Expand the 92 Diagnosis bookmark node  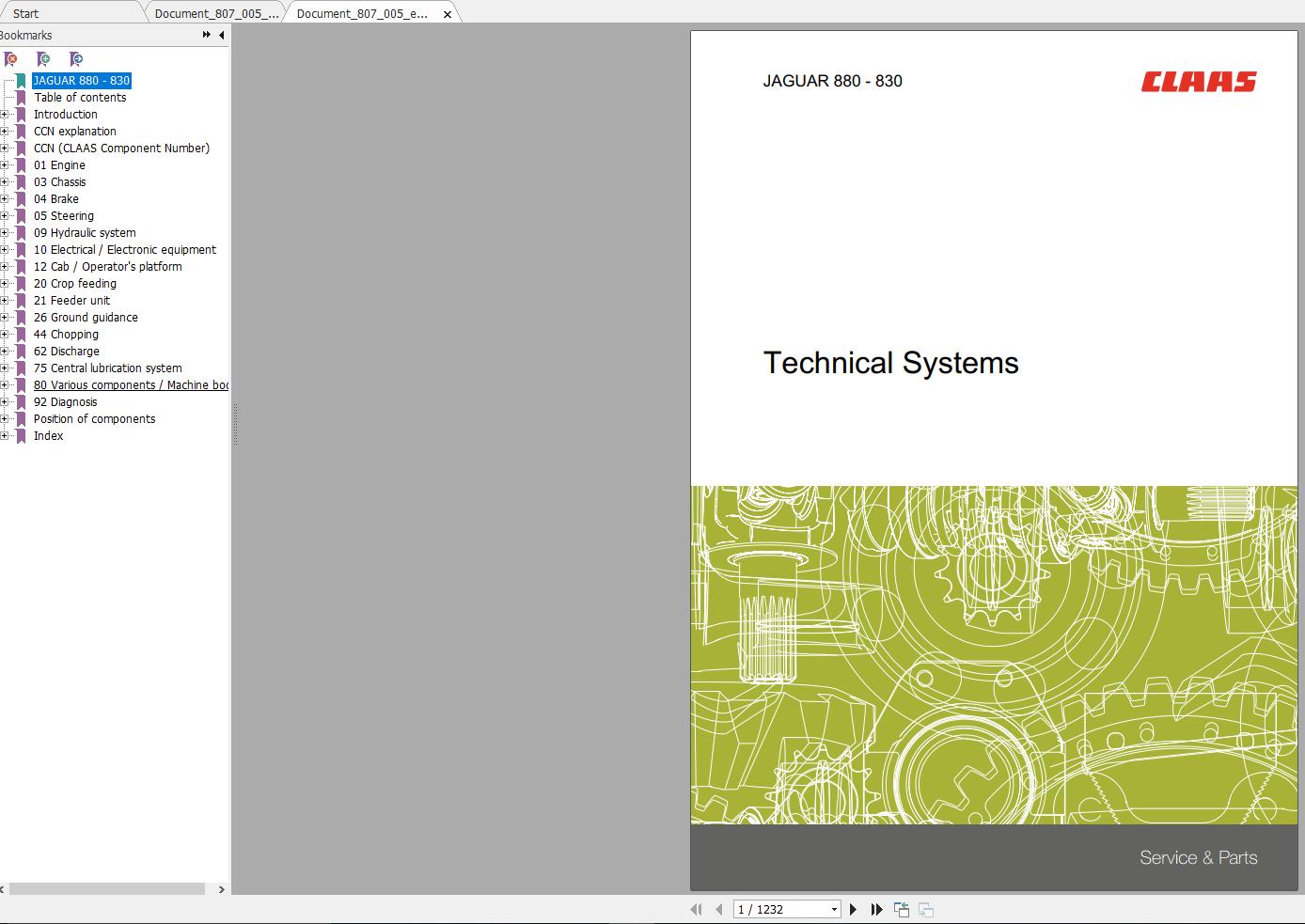tap(5, 402)
